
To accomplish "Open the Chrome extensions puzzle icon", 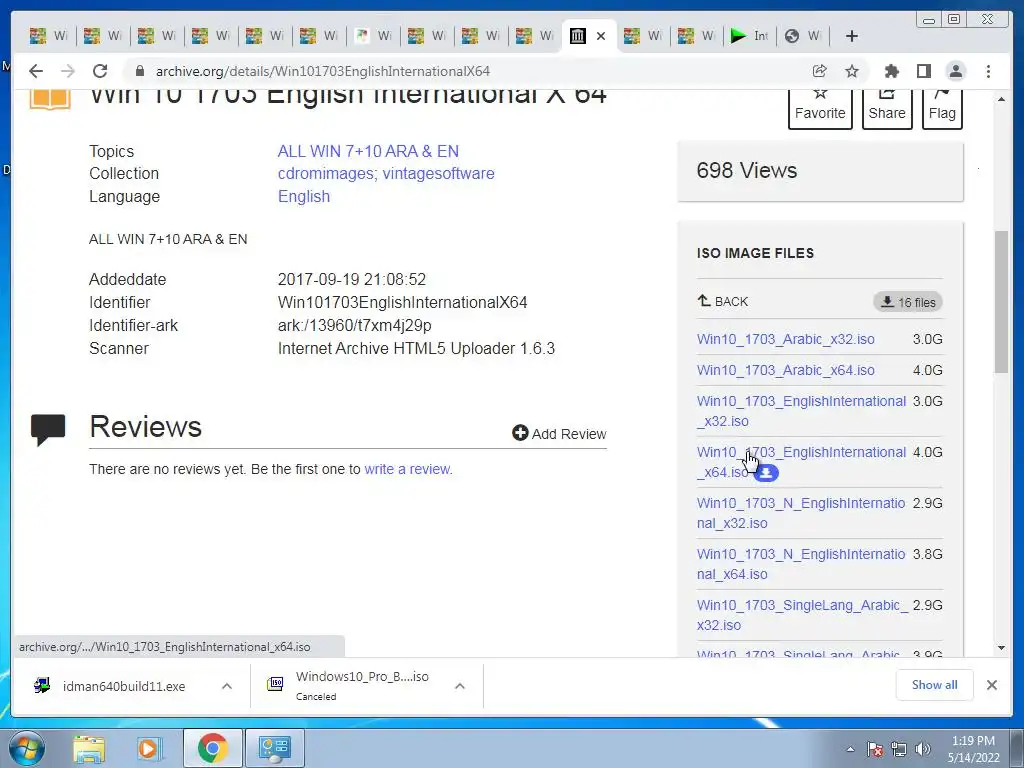I will click(891, 71).
